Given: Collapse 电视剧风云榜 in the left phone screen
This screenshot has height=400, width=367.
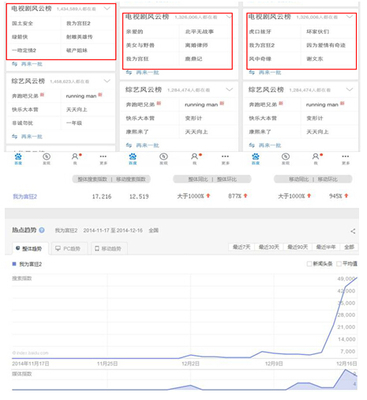Looking at the screenshot, I should [107, 9].
